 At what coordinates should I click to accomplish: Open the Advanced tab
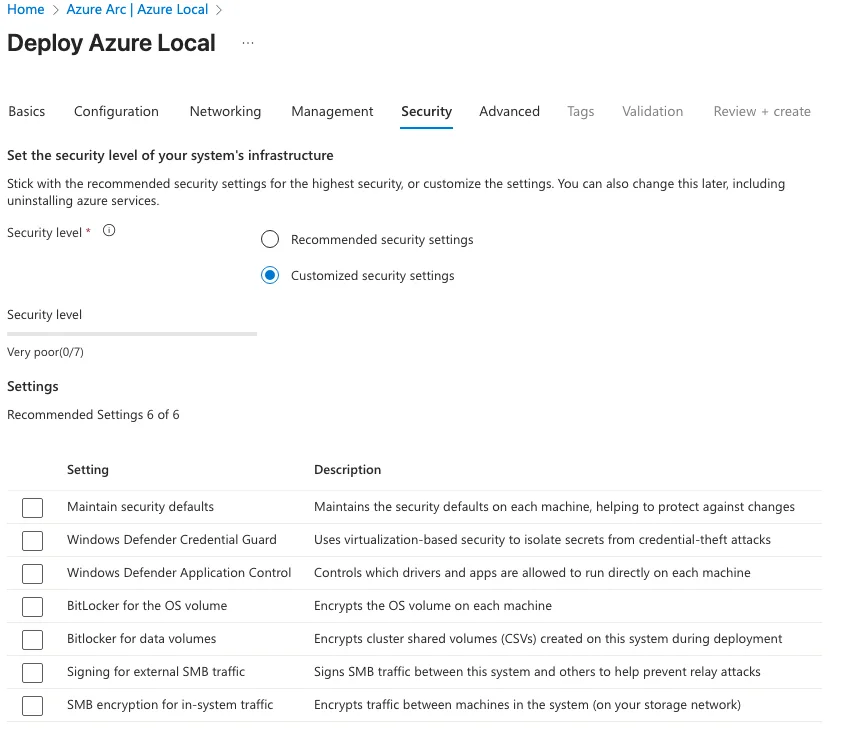click(x=509, y=112)
